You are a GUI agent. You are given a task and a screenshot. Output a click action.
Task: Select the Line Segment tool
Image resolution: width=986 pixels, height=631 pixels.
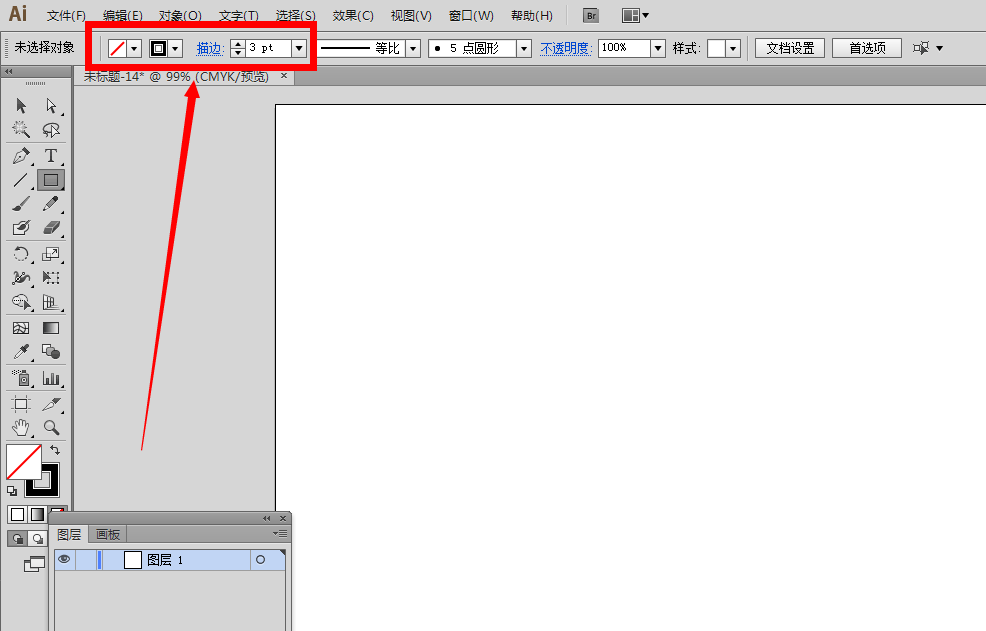pyautogui.click(x=21, y=180)
